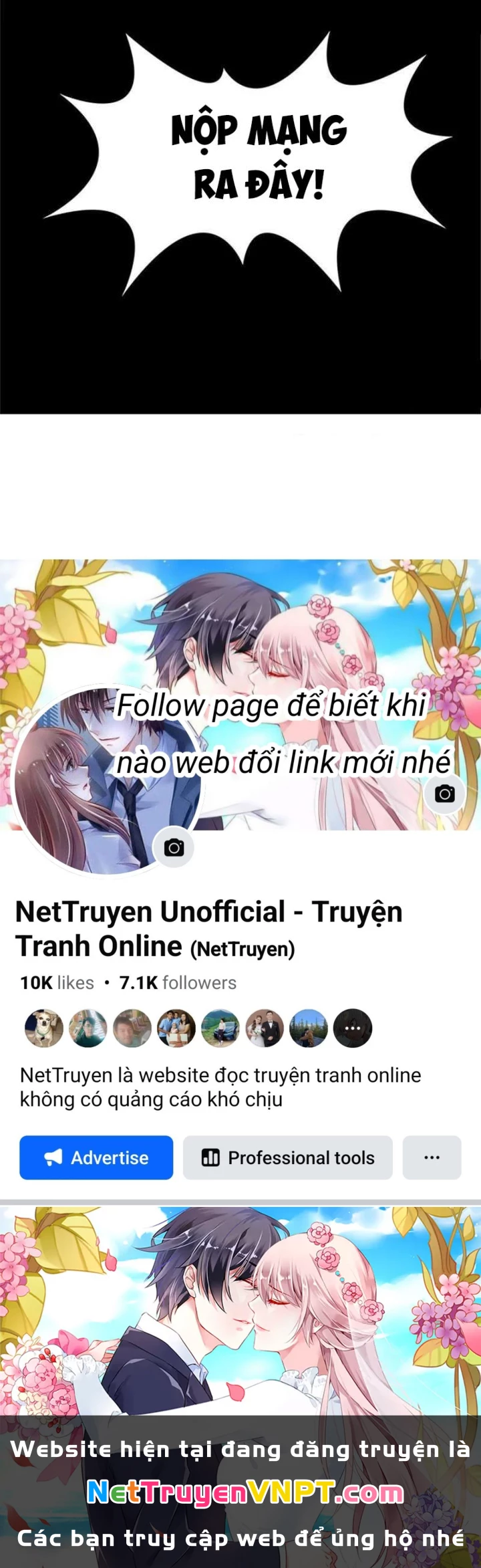Click the cover photo camera icon
Image resolution: width=481 pixels, height=1568 pixels.
[x=445, y=794]
